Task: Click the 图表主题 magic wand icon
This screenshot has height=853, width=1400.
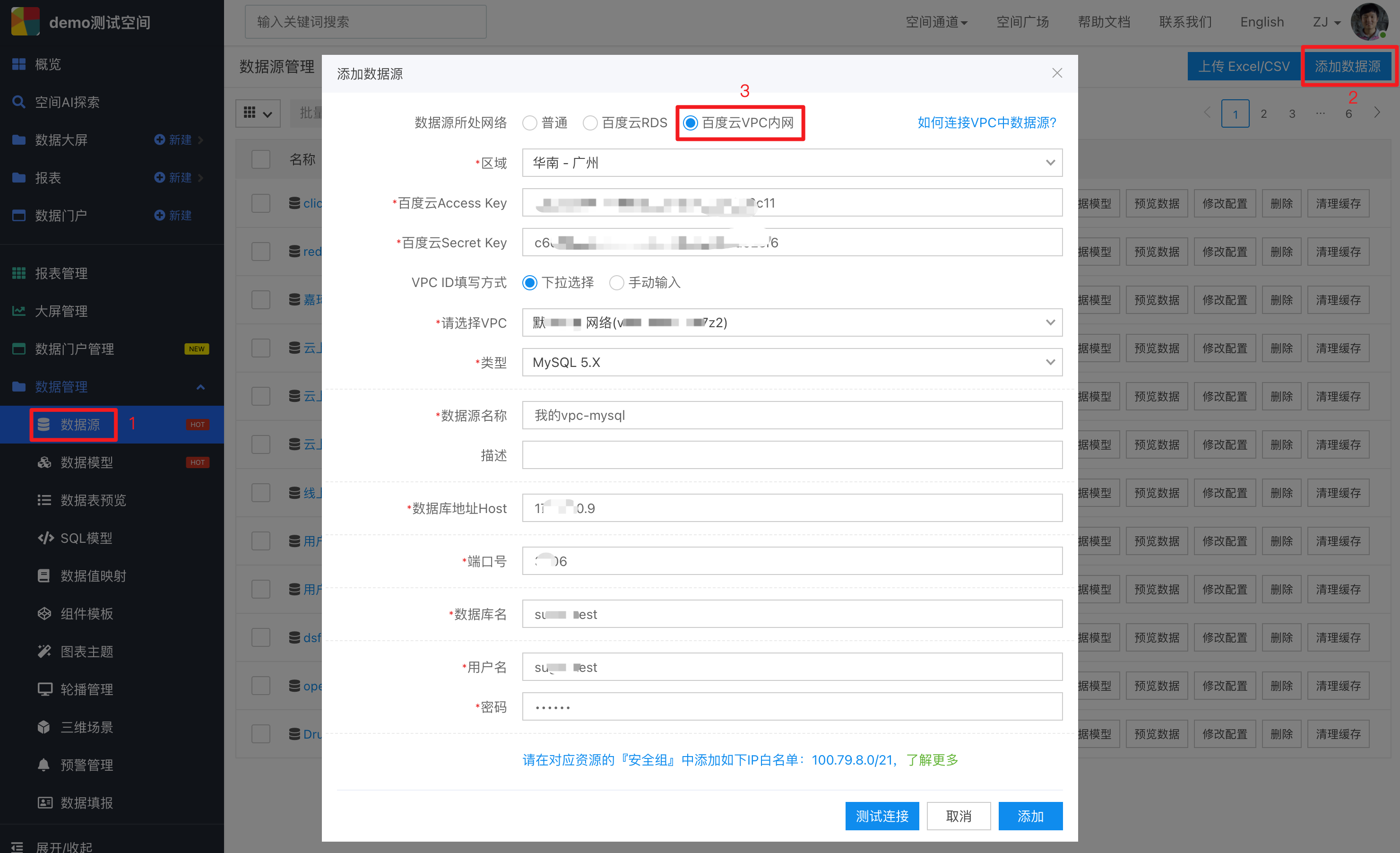Action: coord(44,651)
